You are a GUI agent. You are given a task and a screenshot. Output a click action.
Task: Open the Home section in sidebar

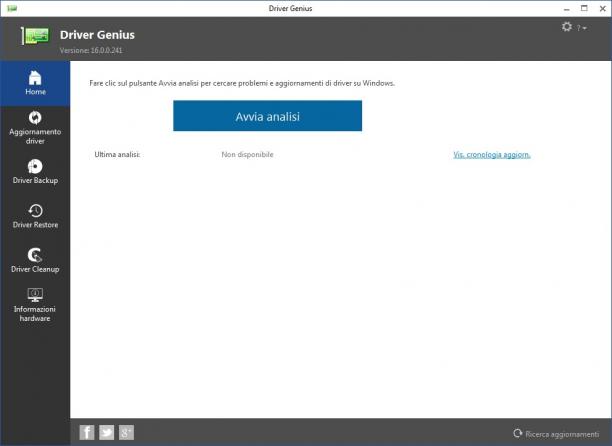point(35,84)
